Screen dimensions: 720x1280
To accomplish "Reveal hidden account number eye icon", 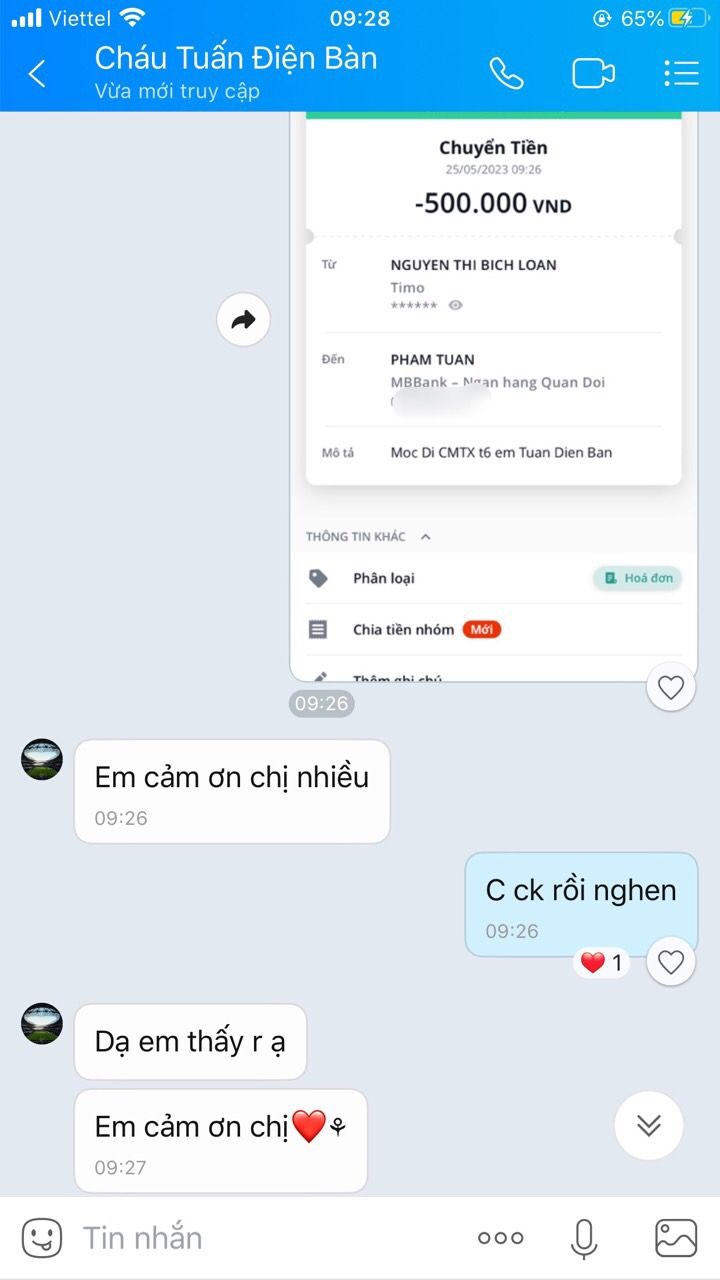I will [x=455, y=305].
